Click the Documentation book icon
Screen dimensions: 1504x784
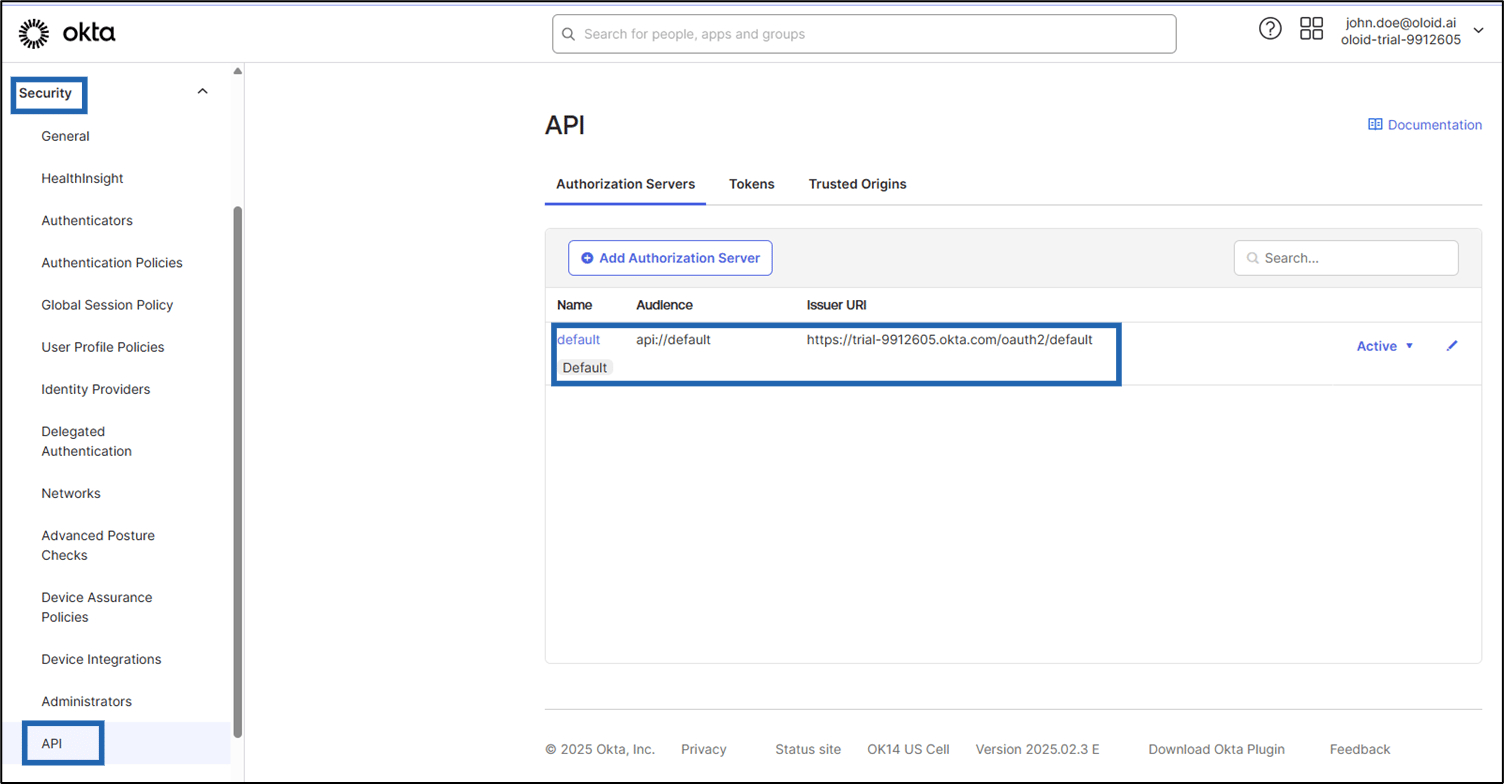tap(1375, 125)
